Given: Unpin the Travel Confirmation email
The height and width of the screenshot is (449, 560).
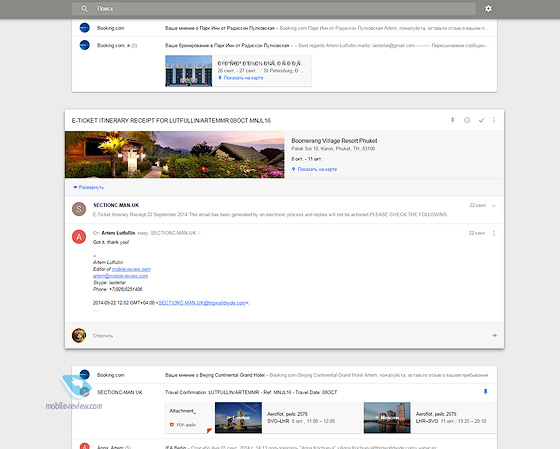Looking at the screenshot, I should (x=485, y=392).
